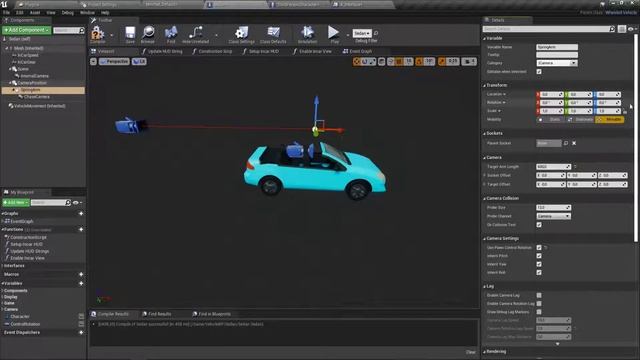Open the Category dropdown in Variable section
This screenshot has height=360, width=640.
pos(557,63)
